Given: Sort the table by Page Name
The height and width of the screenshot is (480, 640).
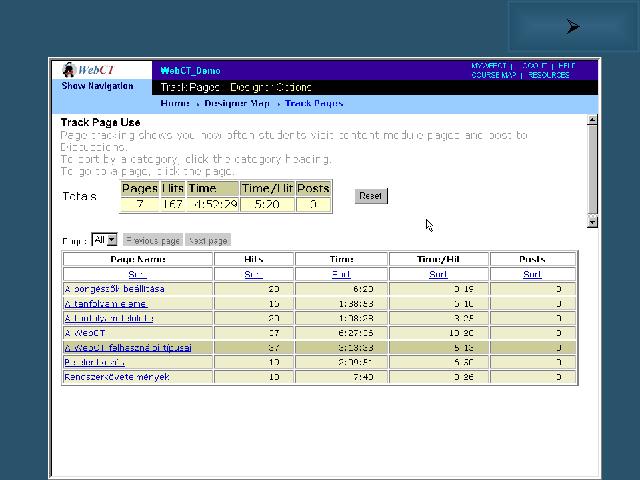Looking at the screenshot, I should [137, 274].
